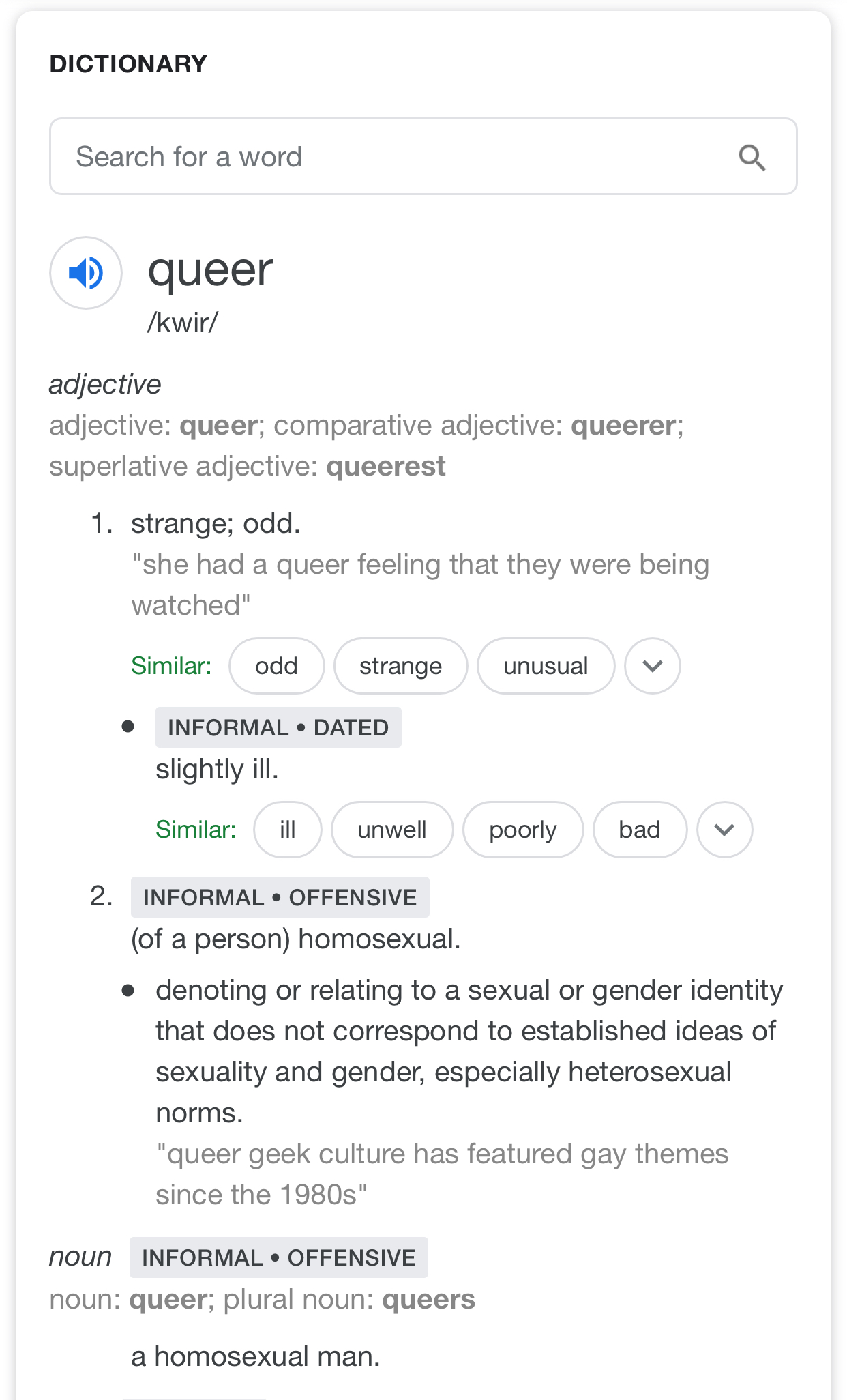The height and width of the screenshot is (1400, 847).
Task: Open the synonym unwell
Action: click(x=392, y=830)
